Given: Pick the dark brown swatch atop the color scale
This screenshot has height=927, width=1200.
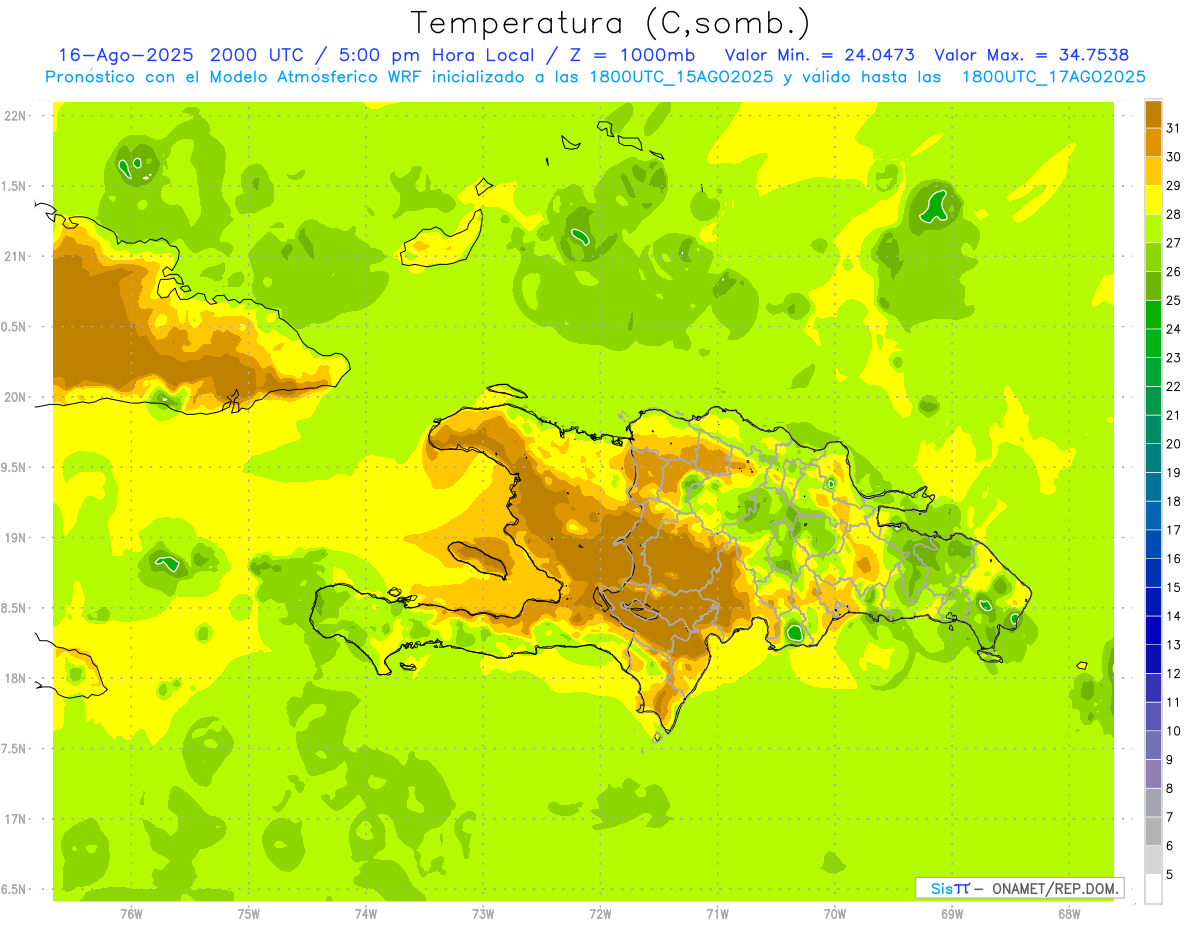Looking at the screenshot, I should pos(1153,114).
